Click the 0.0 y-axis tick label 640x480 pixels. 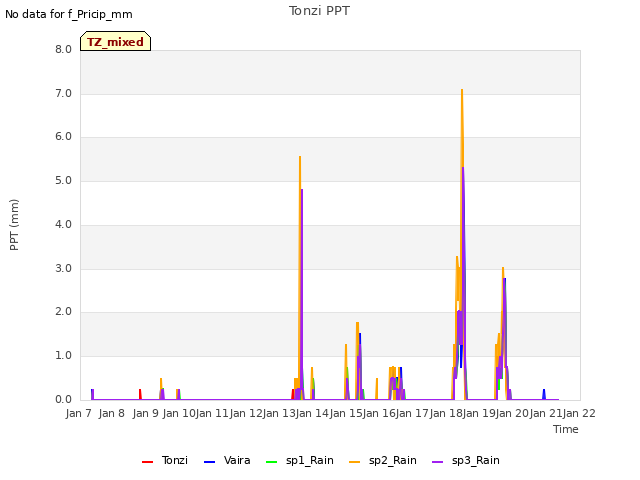click(x=63, y=400)
